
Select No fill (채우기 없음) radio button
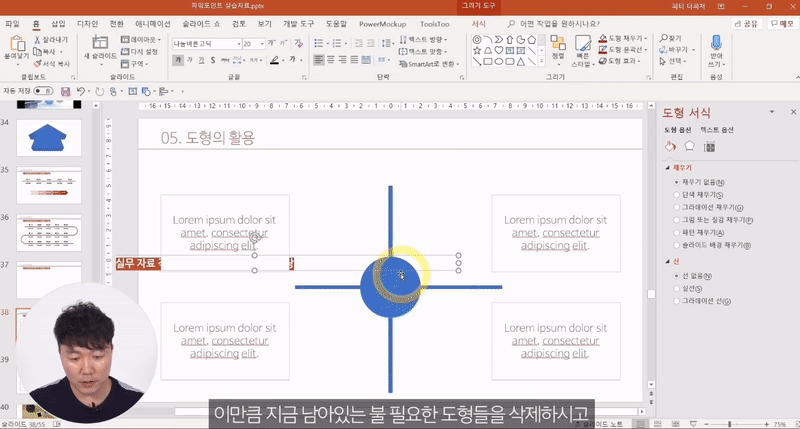677,182
